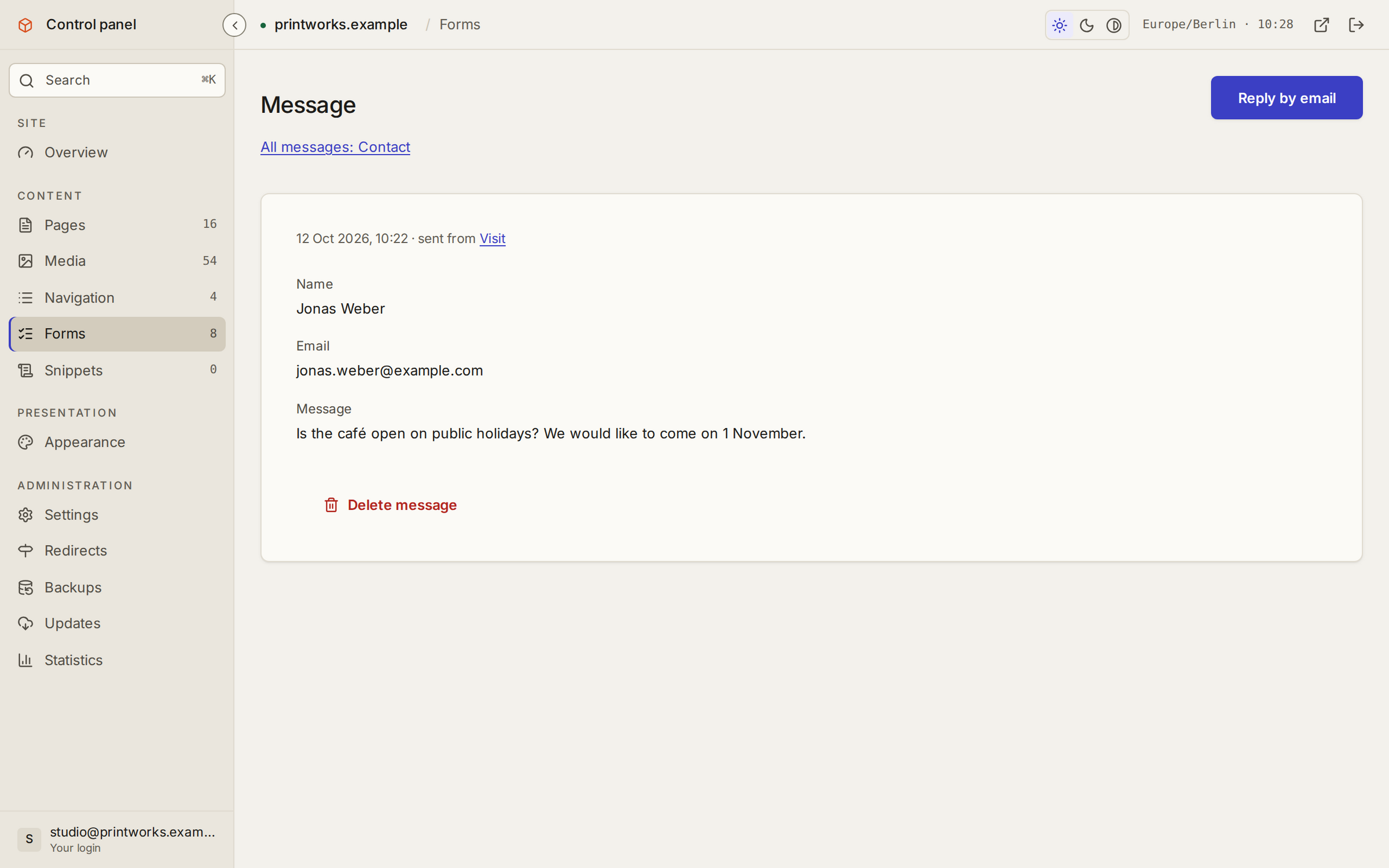Select the auto contrast theme icon
This screenshot has height=868, width=1389.
(1114, 25)
